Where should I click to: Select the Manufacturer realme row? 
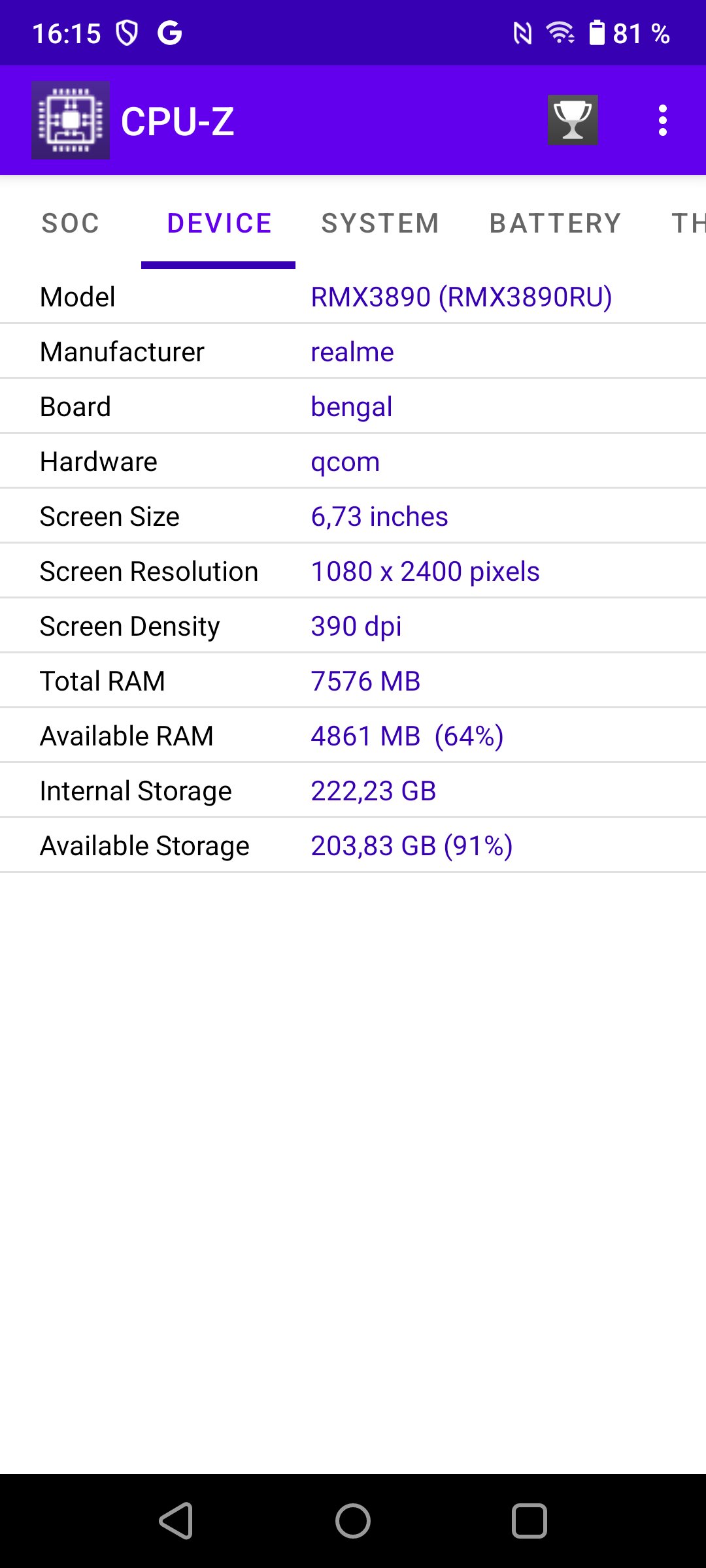click(353, 351)
